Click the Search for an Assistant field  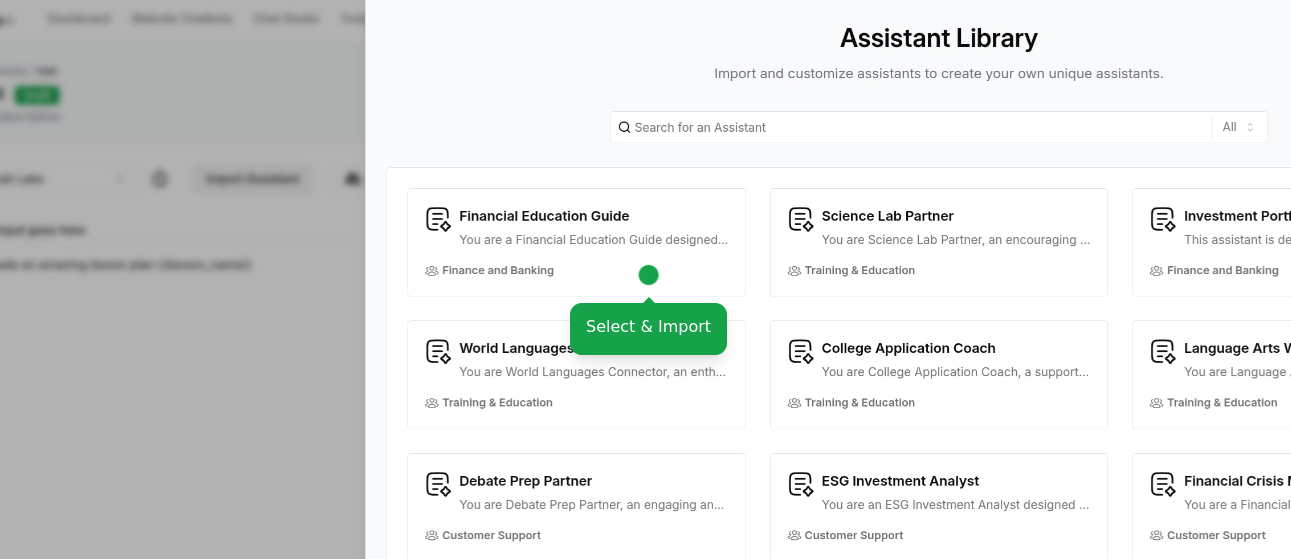coord(911,127)
